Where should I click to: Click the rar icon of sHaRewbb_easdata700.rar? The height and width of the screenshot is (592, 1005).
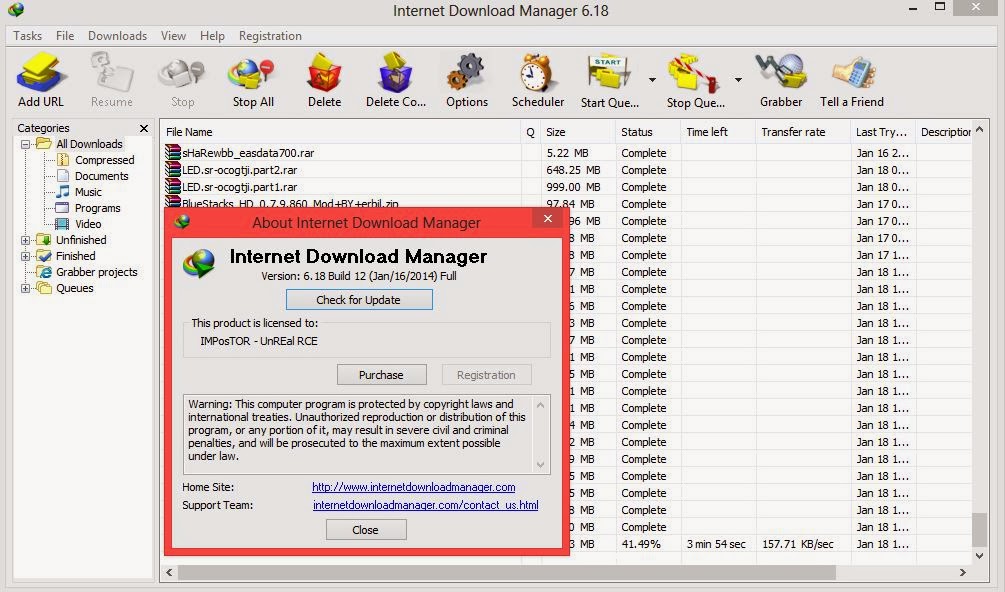pos(172,152)
